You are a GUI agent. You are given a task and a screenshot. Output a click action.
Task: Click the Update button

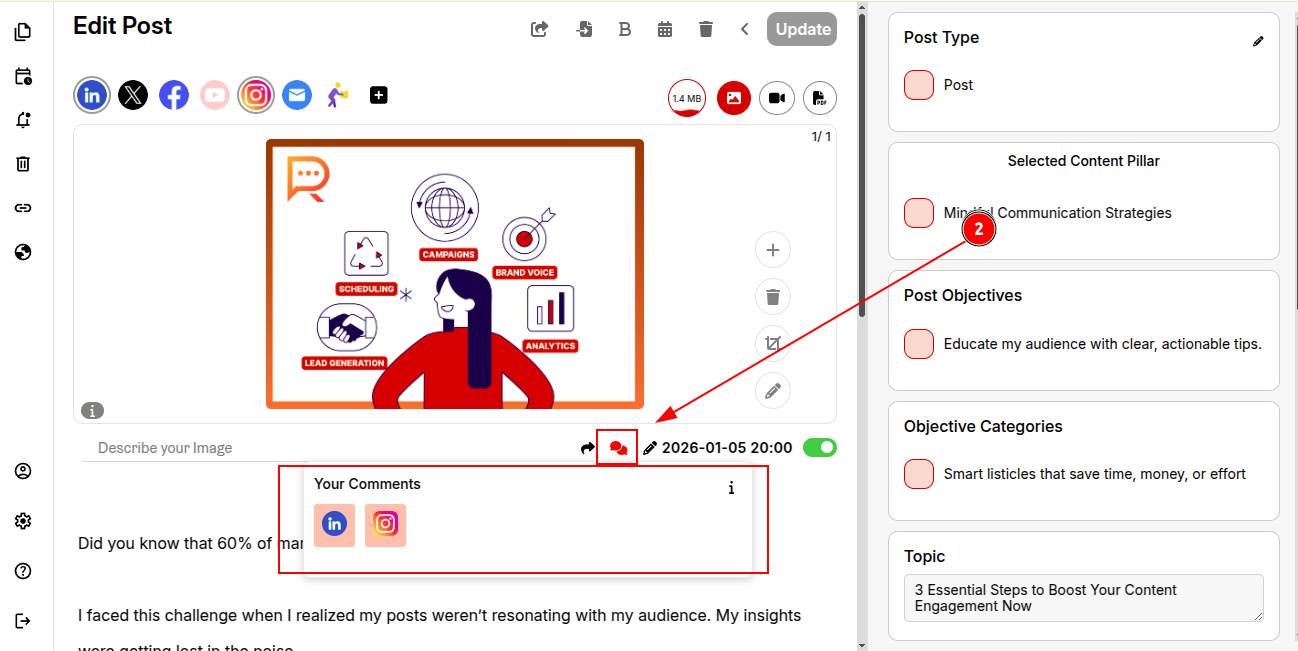(802, 29)
